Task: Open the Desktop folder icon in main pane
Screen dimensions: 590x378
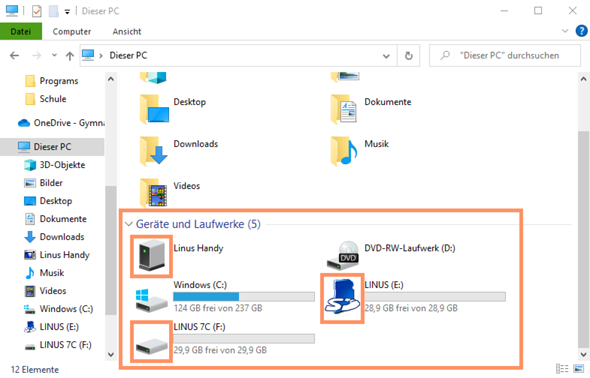Action: (x=154, y=109)
